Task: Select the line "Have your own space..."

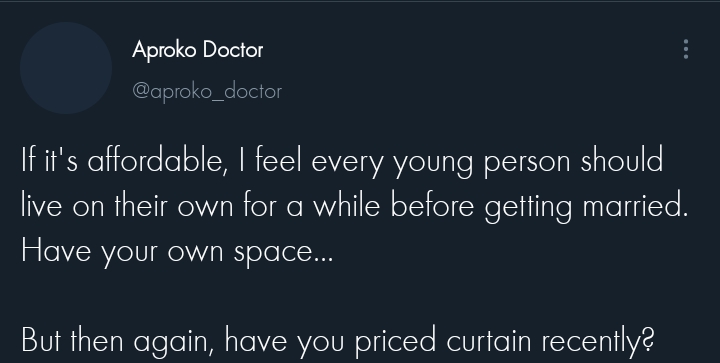Action: (177, 251)
